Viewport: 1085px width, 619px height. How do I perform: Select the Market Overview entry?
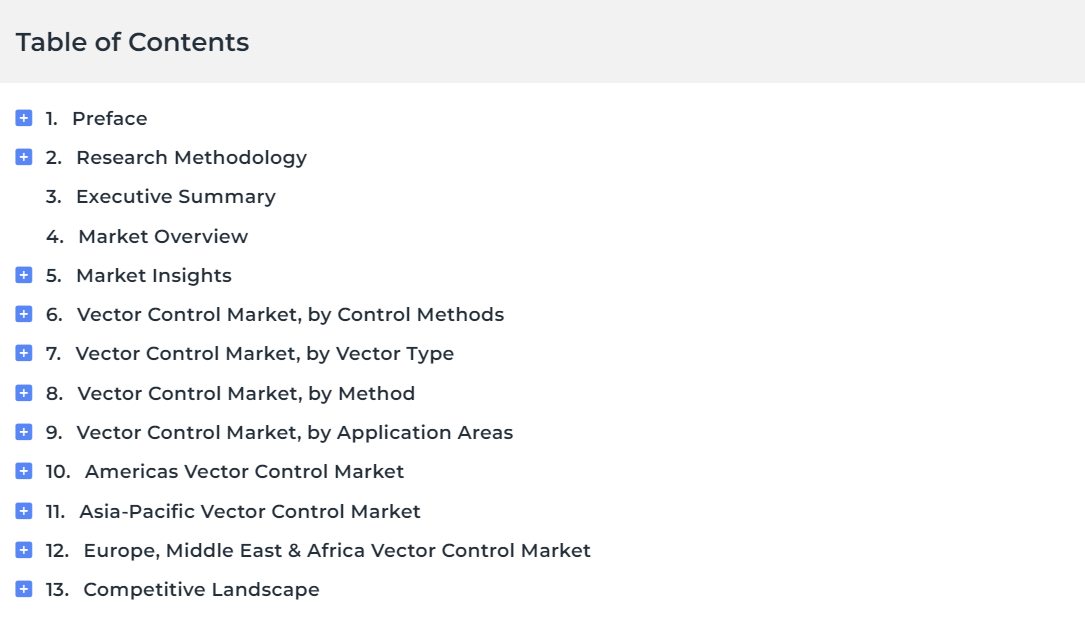point(163,237)
